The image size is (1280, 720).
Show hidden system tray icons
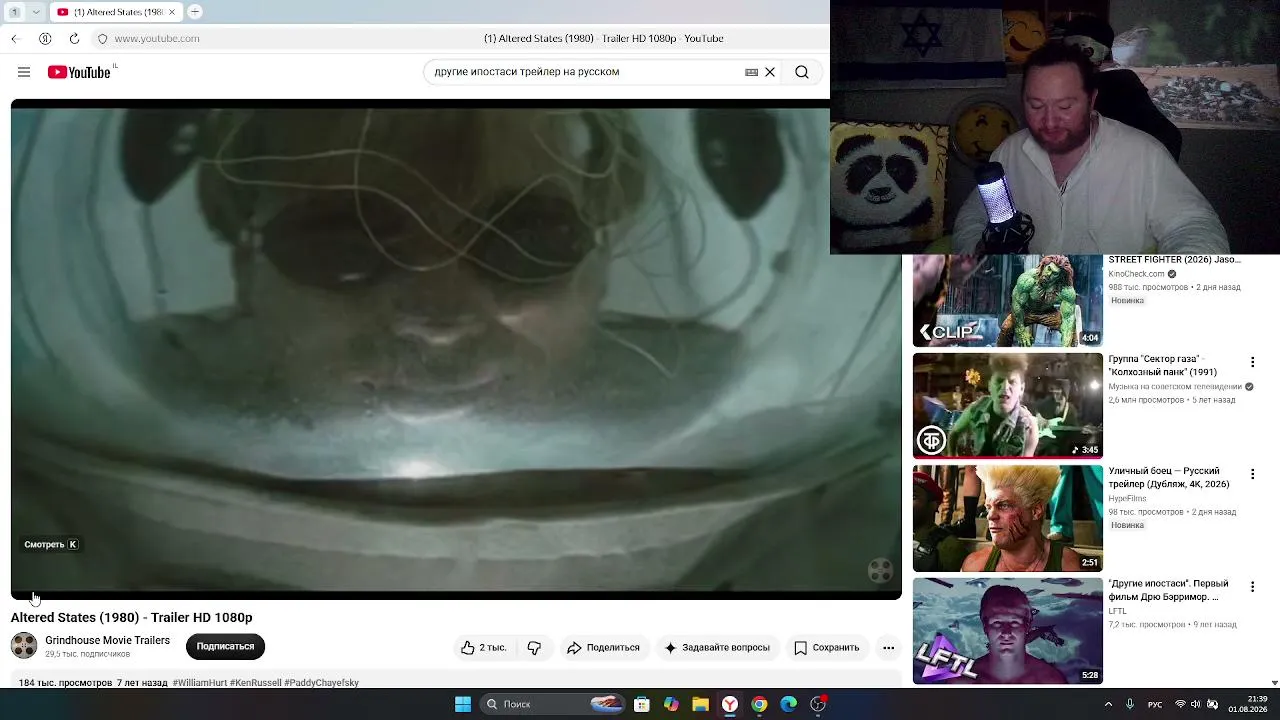coord(1108,704)
